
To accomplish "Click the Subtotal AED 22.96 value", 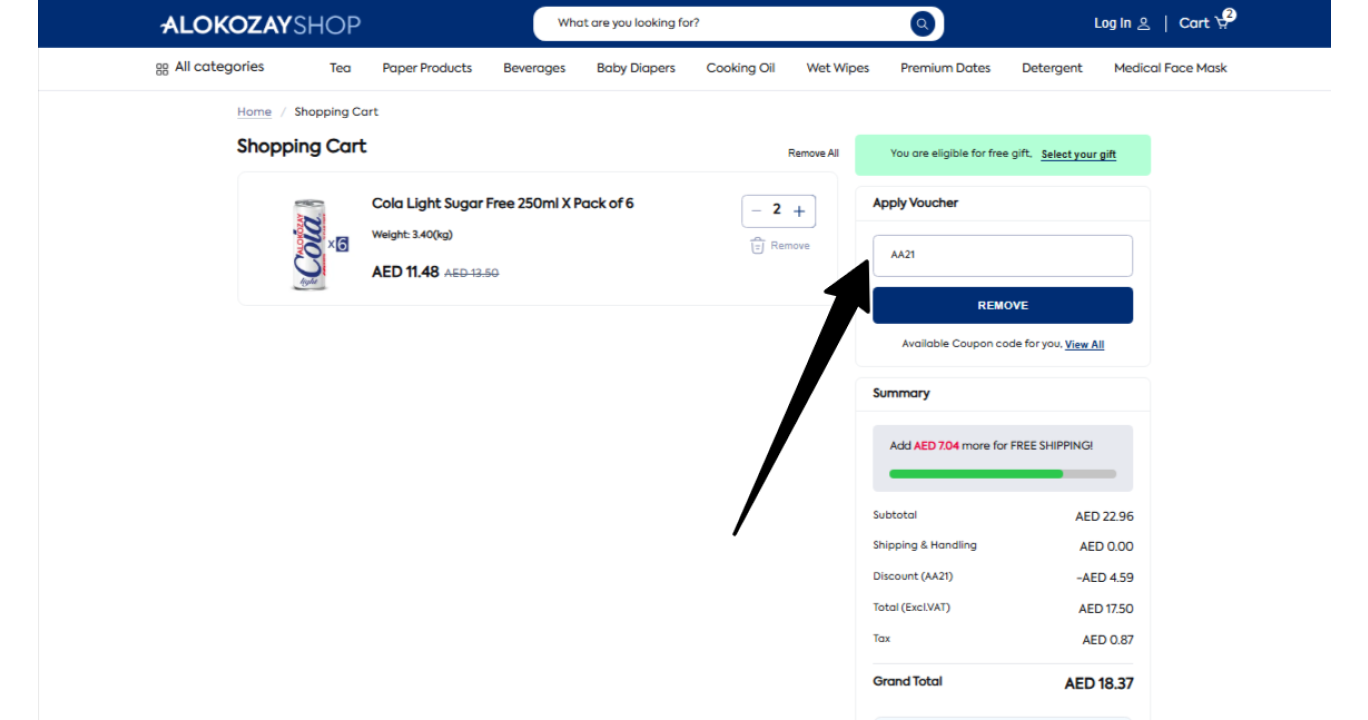I will pyautogui.click(x=1104, y=516).
